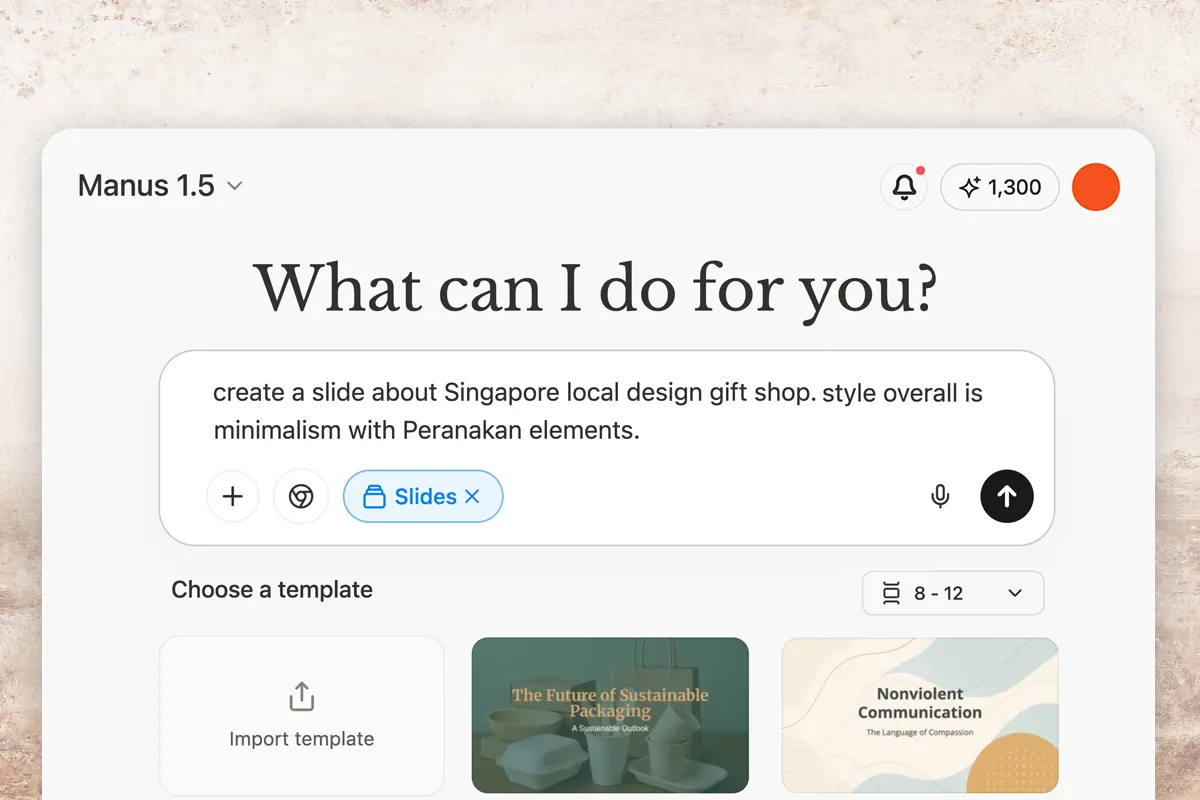1200x800 pixels.
Task: Send the prompt with the arrow button
Action: pos(1006,496)
